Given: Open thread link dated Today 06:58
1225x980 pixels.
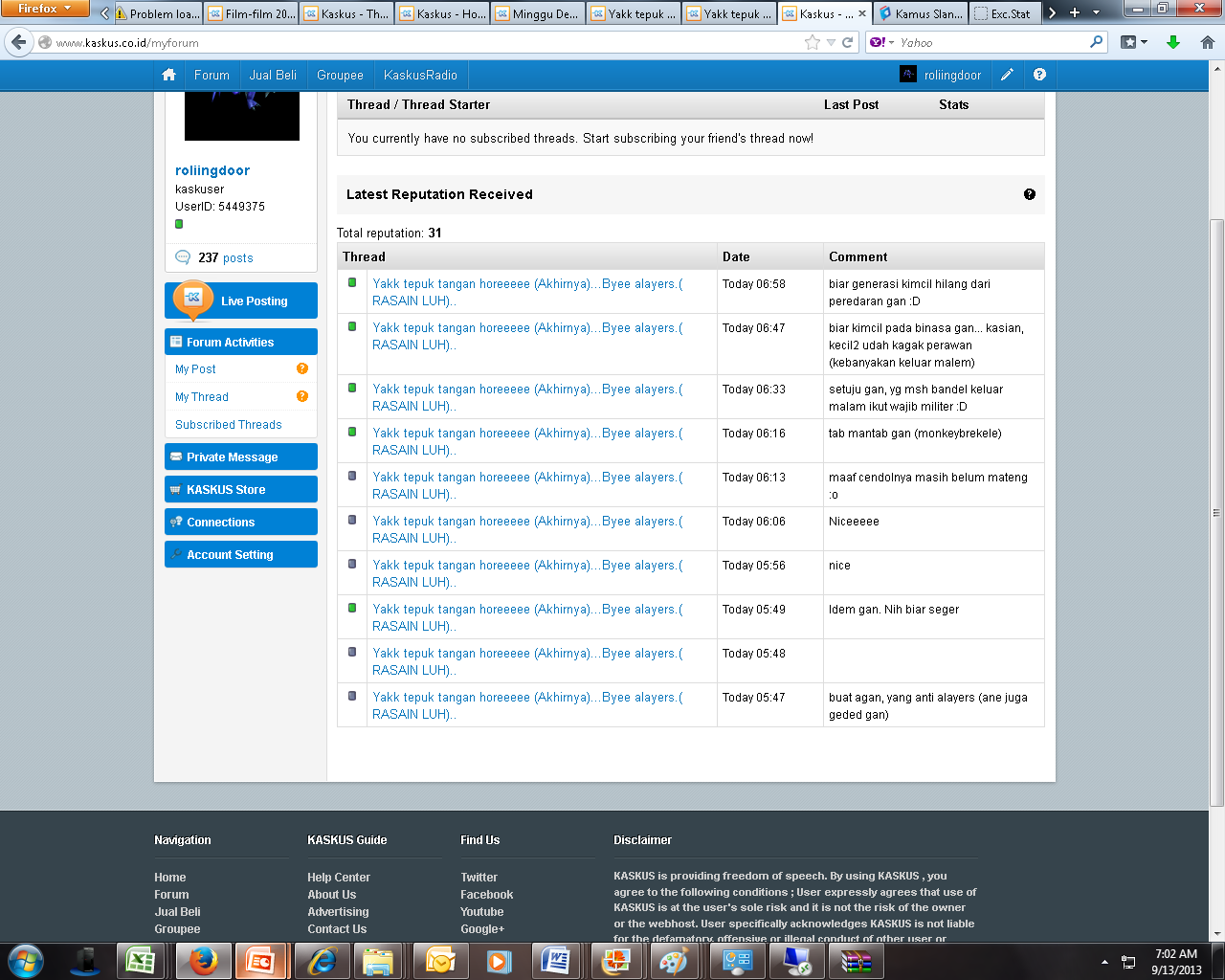Looking at the screenshot, I should [x=527, y=292].
